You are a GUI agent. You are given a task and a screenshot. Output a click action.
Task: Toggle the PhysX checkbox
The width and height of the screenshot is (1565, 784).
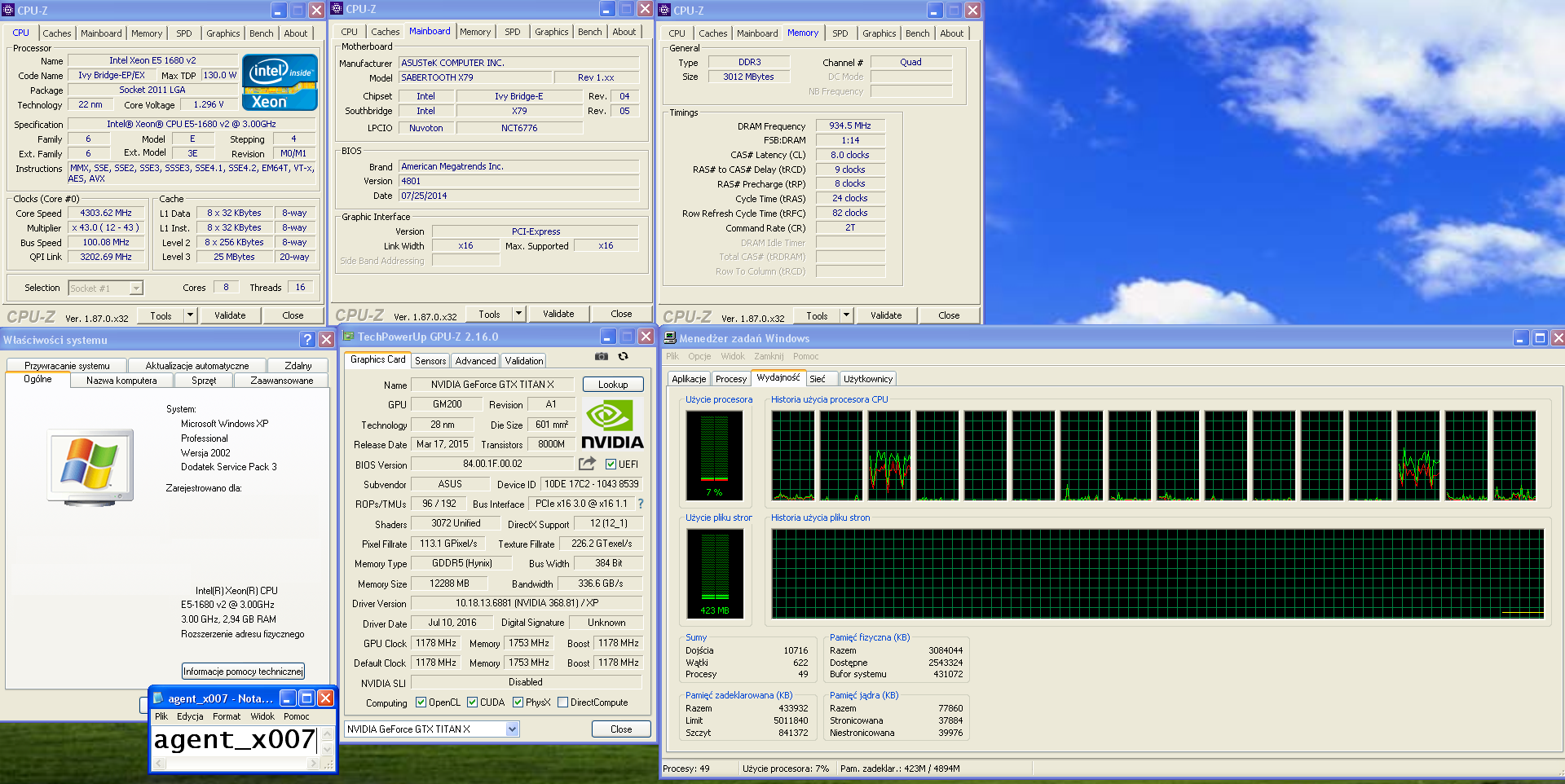[518, 703]
